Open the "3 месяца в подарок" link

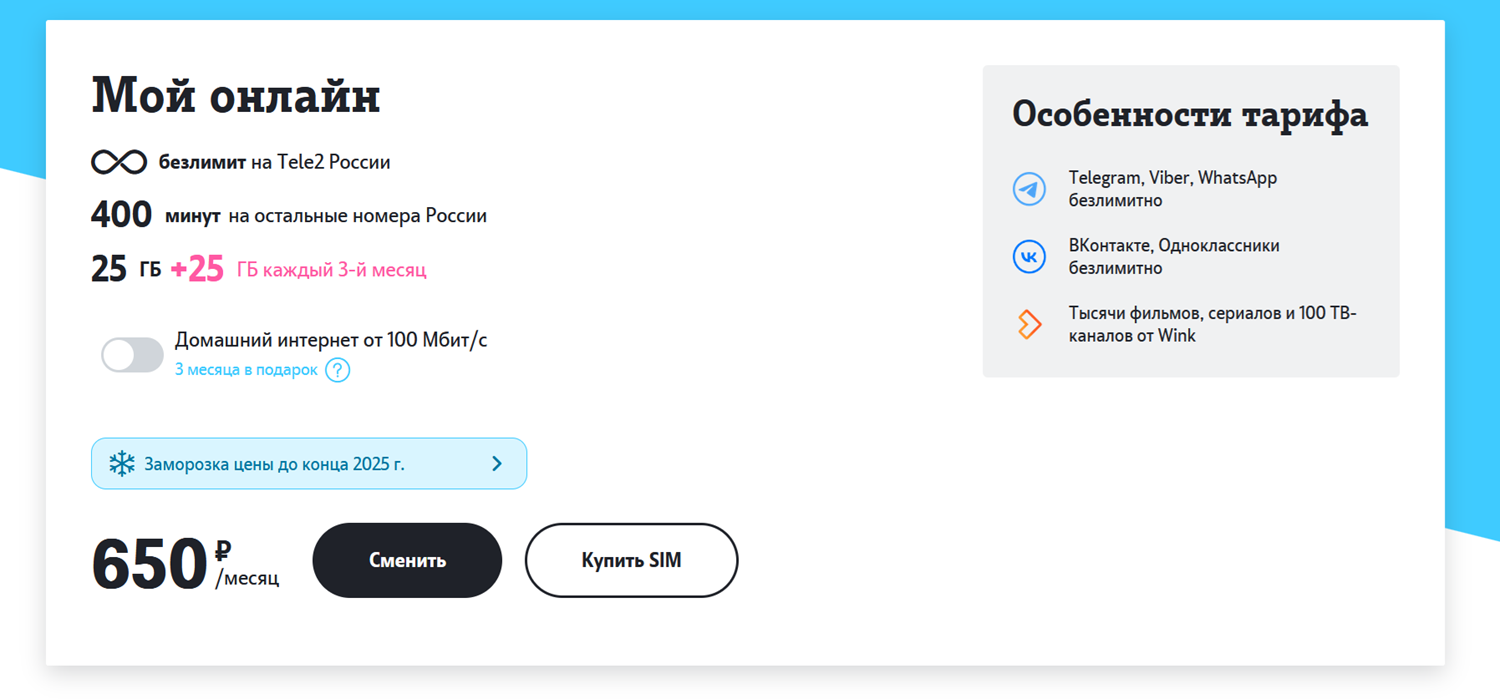(246, 370)
